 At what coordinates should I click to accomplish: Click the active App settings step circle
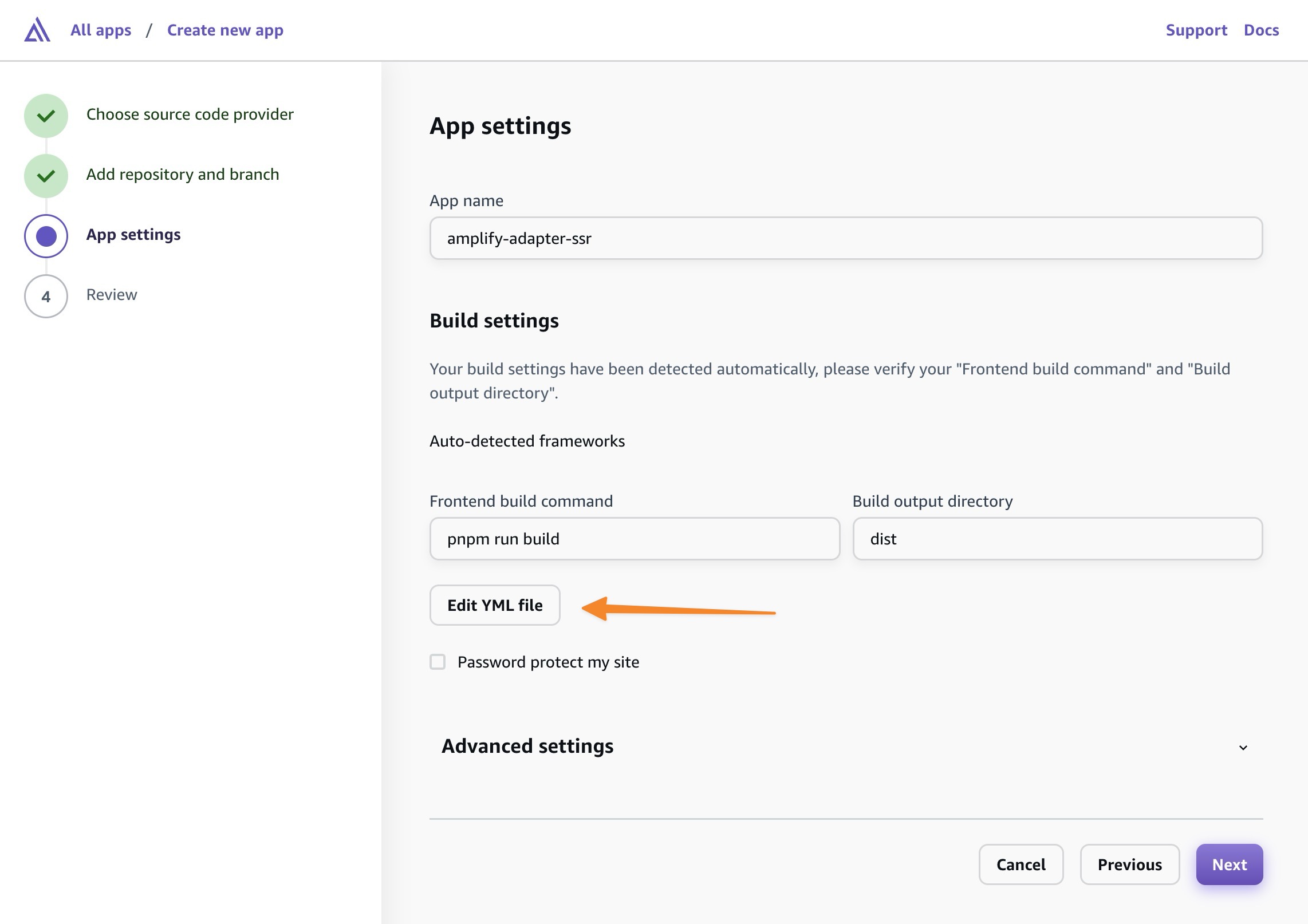pyautogui.click(x=46, y=236)
